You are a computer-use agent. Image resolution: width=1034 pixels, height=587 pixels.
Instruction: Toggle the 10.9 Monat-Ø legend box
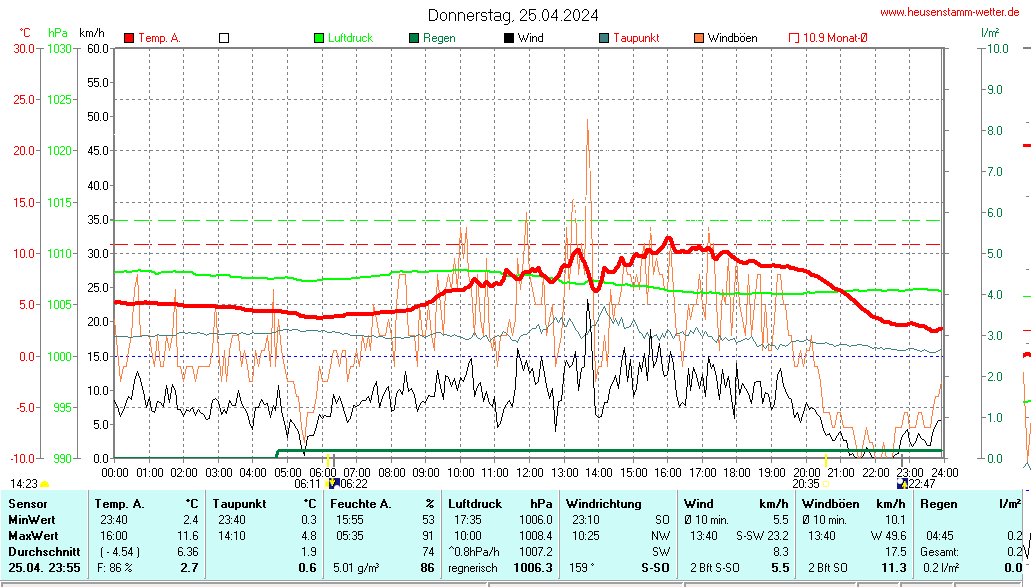pyautogui.click(x=794, y=38)
